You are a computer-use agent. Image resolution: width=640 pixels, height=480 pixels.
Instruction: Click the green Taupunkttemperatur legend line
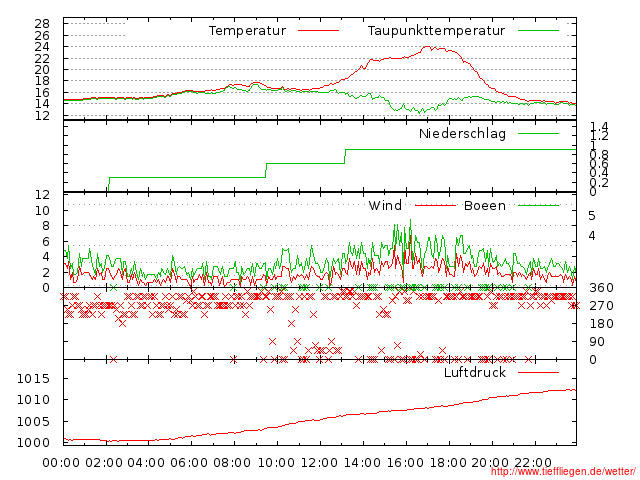click(538, 31)
